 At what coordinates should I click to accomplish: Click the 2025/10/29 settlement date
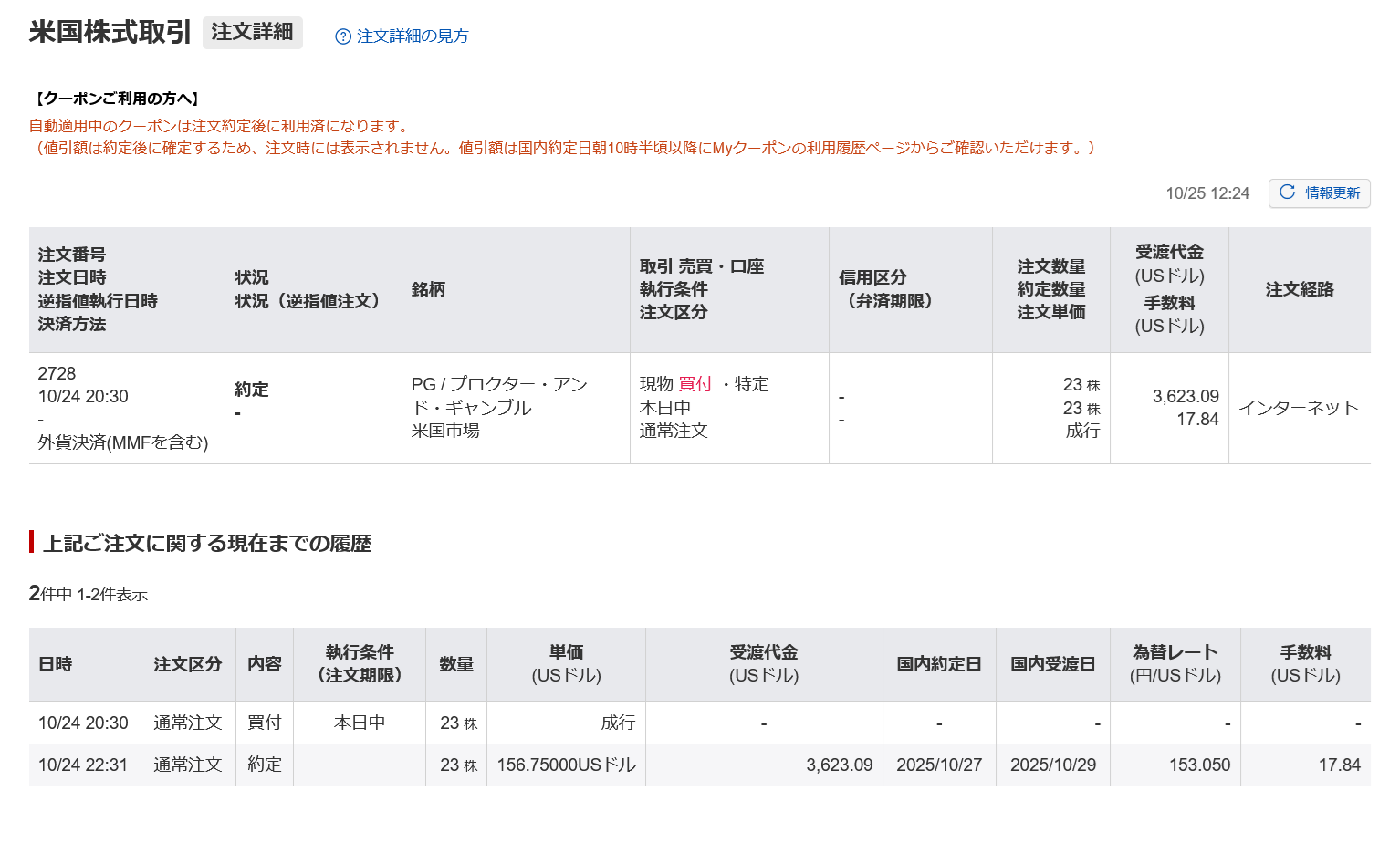pos(1052,765)
